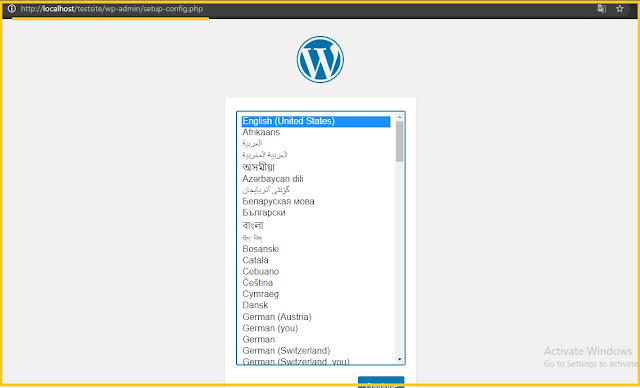Choose Bosanski language

coord(260,248)
